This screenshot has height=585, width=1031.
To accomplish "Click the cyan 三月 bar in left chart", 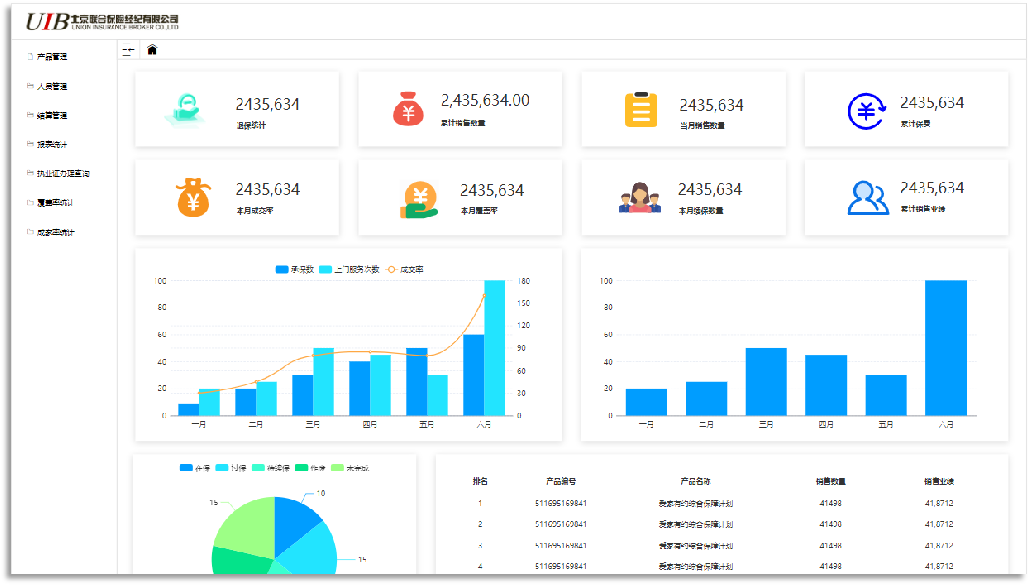I will tap(324, 382).
